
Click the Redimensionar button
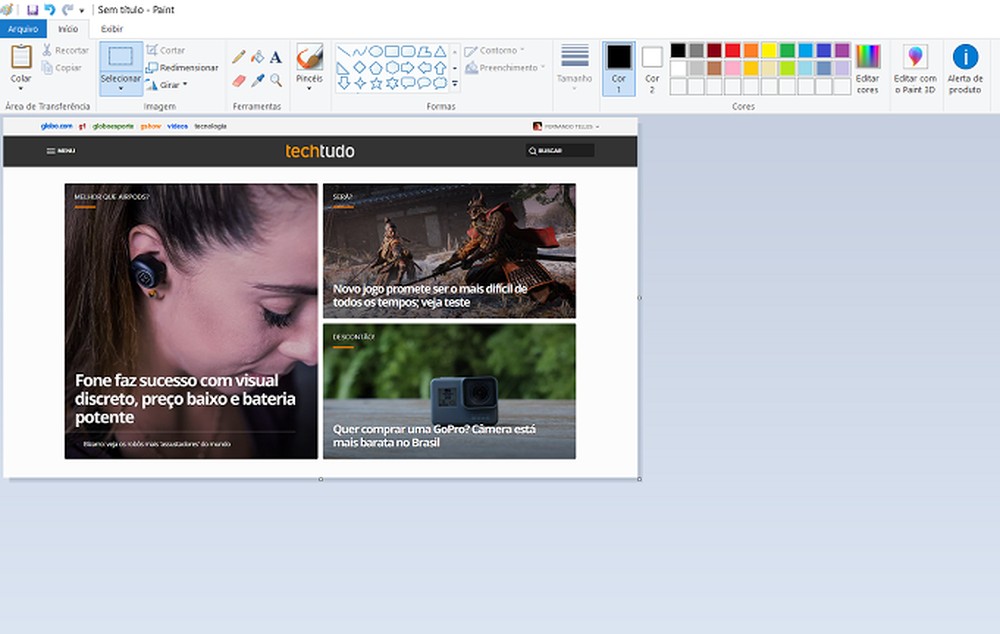(182, 67)
